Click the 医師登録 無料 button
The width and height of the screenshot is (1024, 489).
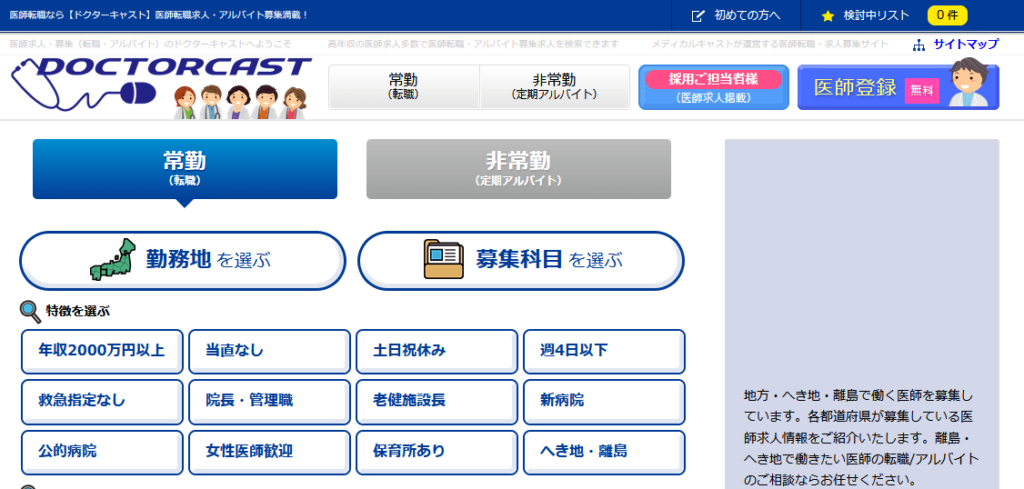point(898,87)
